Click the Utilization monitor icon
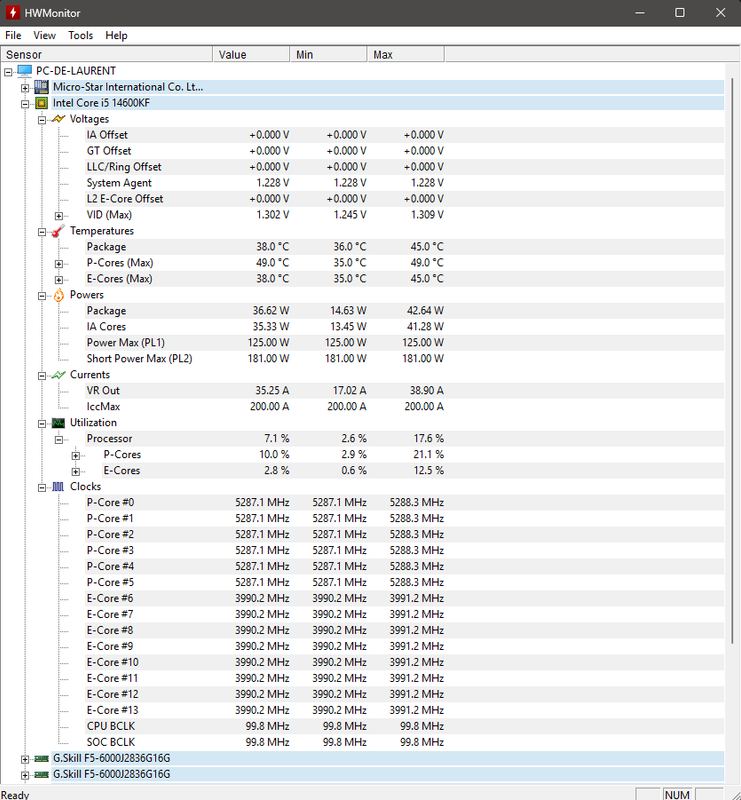Screen dimensions: 741x800 tap(58, 422)
